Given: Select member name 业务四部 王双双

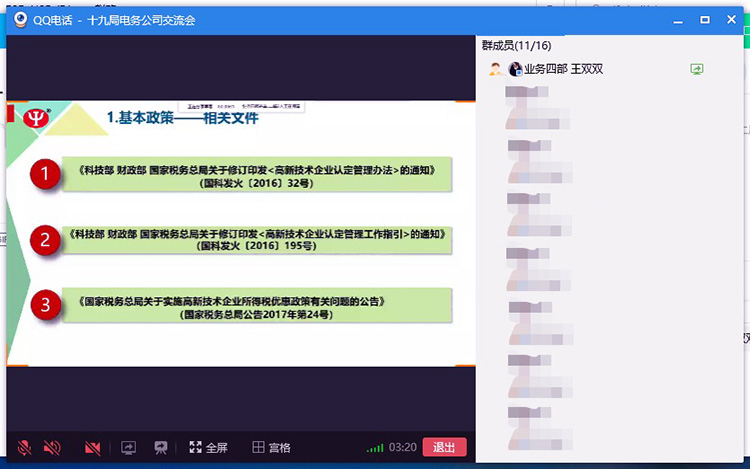Looking at the screenshot, I should pos(563,69).
